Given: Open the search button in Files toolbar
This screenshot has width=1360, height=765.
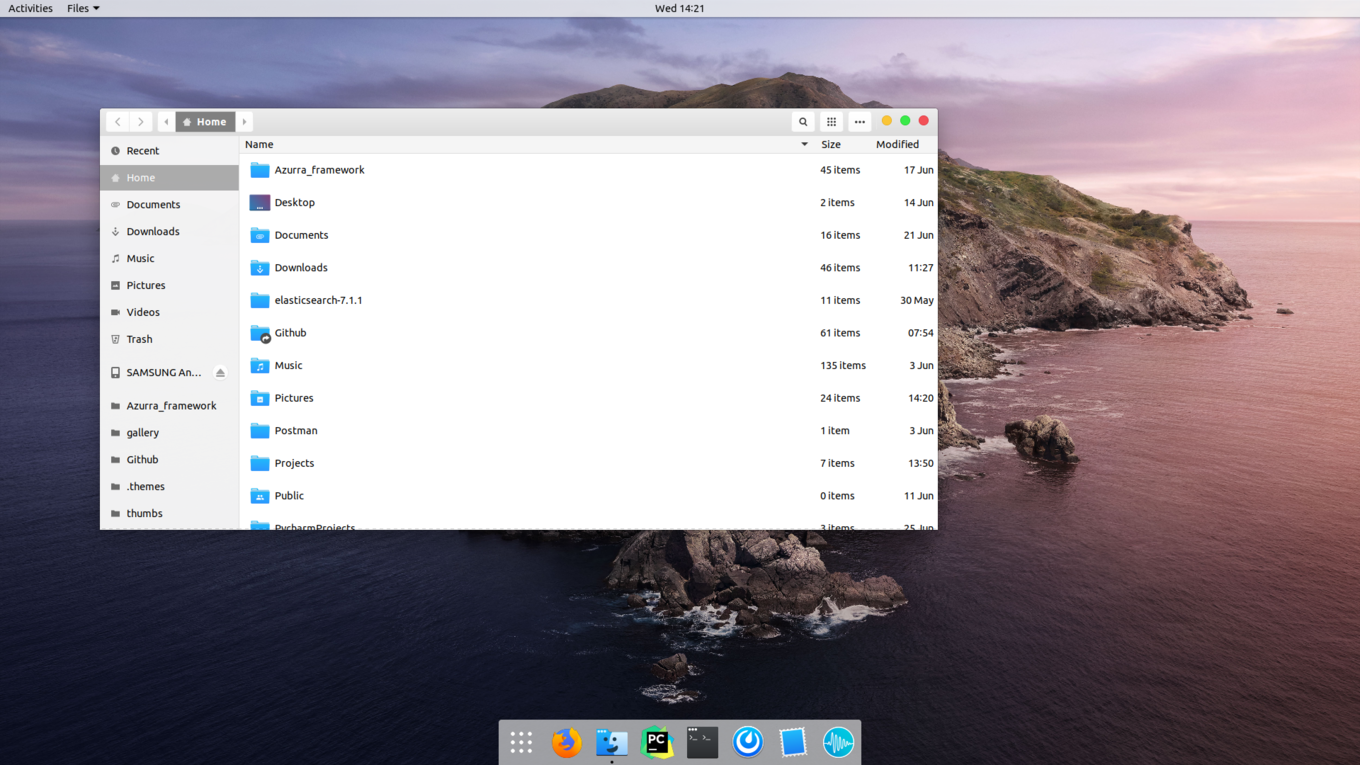Looking at the screenshot, I should pos(803,122).
